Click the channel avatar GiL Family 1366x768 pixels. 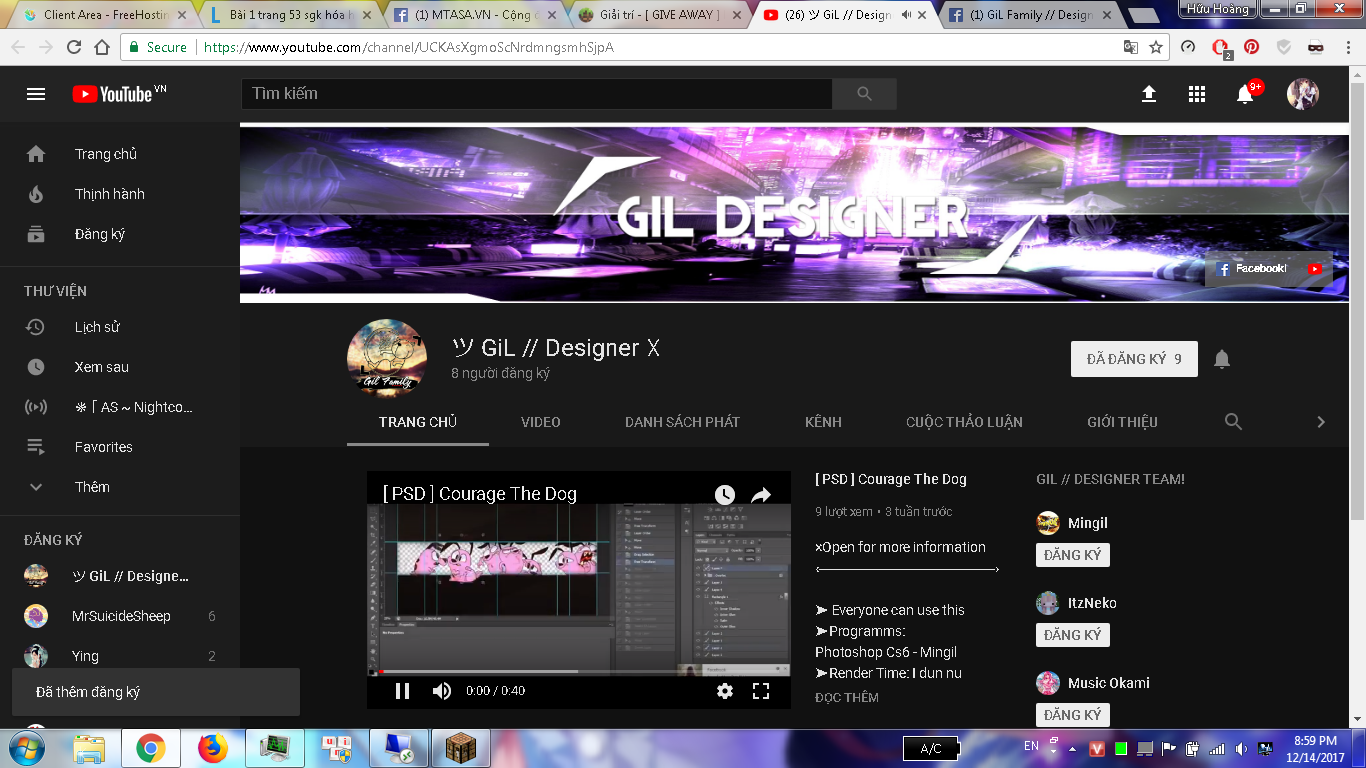pyautogui.click(x=387, y=359)
